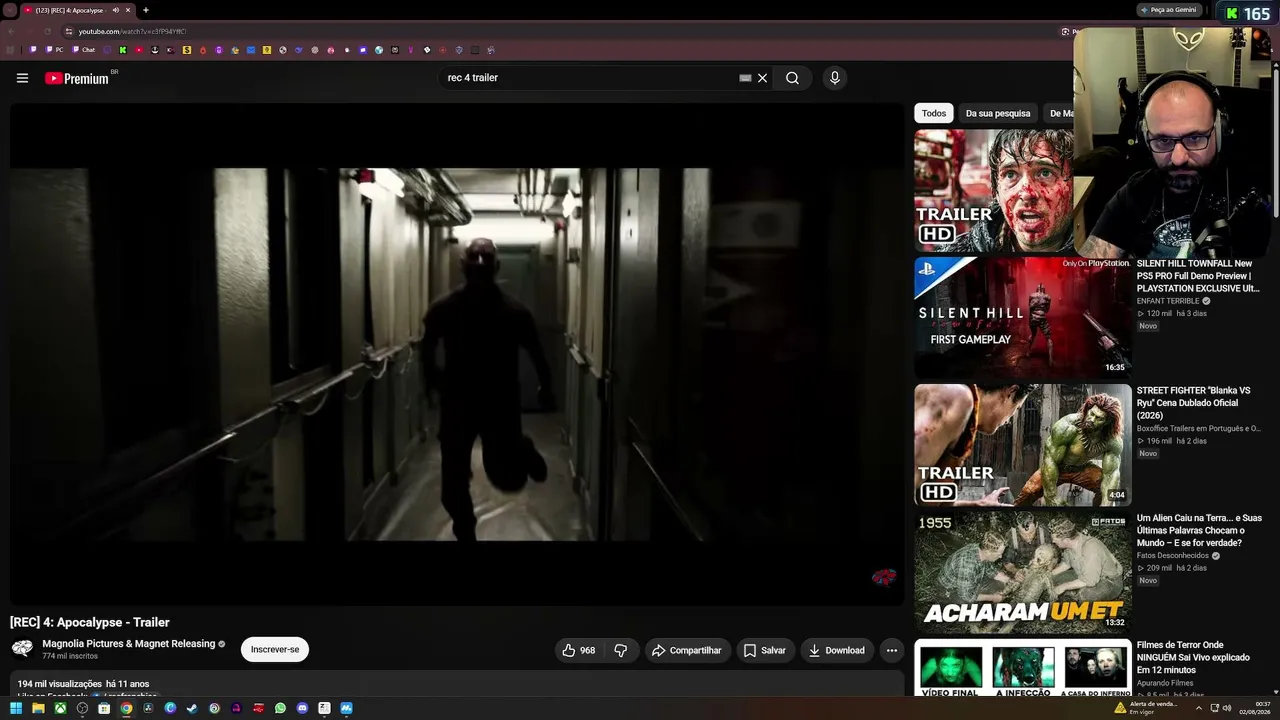
Task: Open SILENT HILL TOWNFALL video title
Action: 1198,276
